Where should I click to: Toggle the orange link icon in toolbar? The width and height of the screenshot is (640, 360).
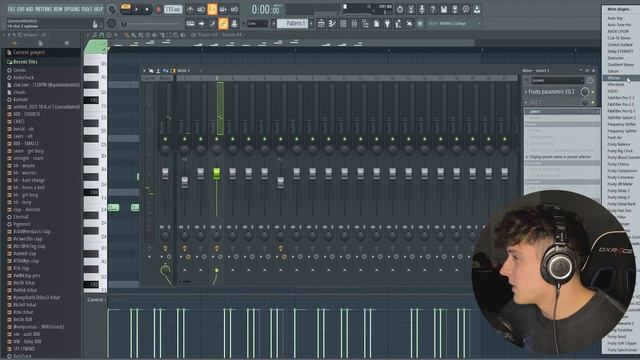click(x=223, y=24)
